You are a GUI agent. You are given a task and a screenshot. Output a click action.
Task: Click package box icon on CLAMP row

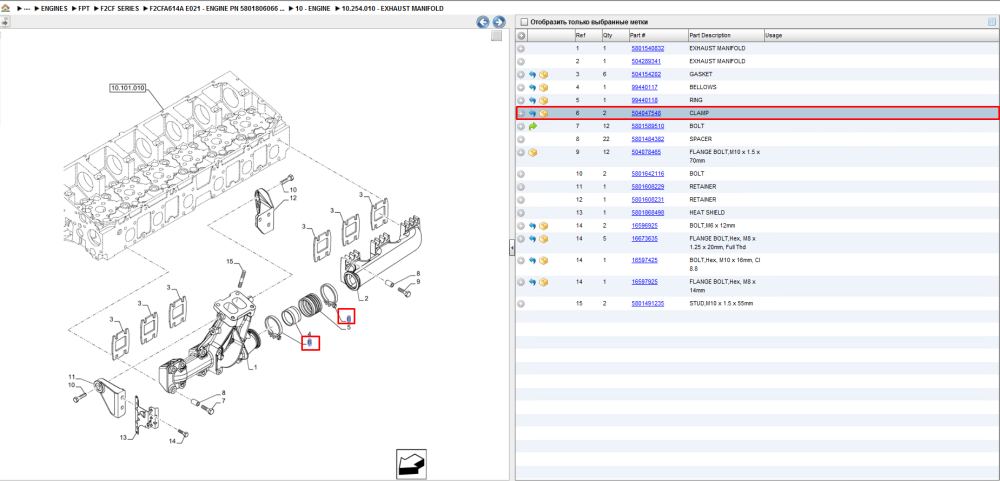pyautogui.click(x=543, y=113)
